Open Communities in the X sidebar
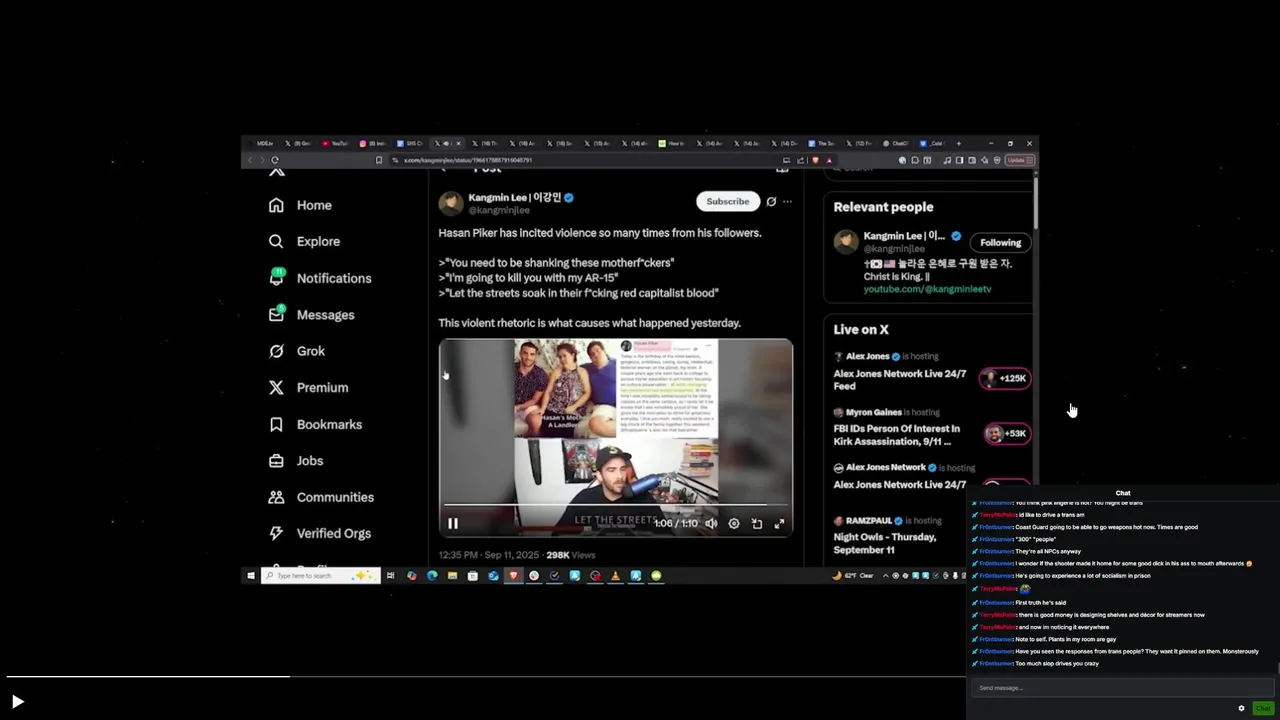 click(x=321, y=497)
